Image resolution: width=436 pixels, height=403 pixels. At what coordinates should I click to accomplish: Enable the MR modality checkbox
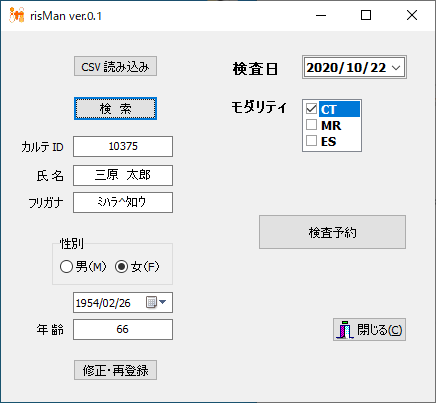[311, 125]
